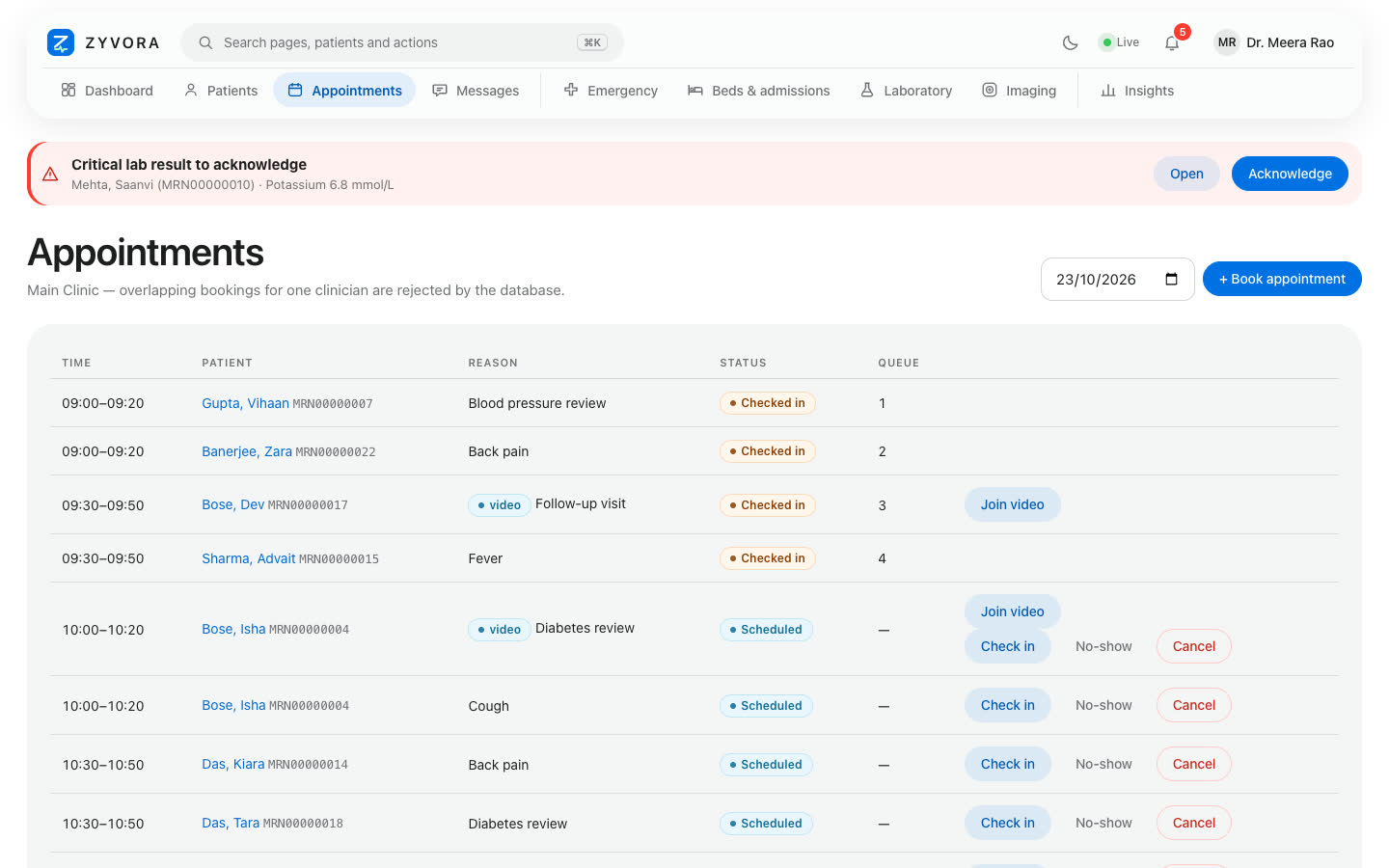Click the video tag on Follow-up visit
The width and height of the screenshot is (1389, 868).
pyautogui.click(x=499, y=505)
